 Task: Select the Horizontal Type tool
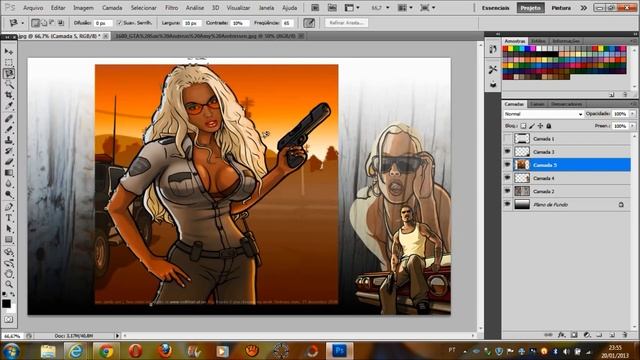(x=9, y=218)
